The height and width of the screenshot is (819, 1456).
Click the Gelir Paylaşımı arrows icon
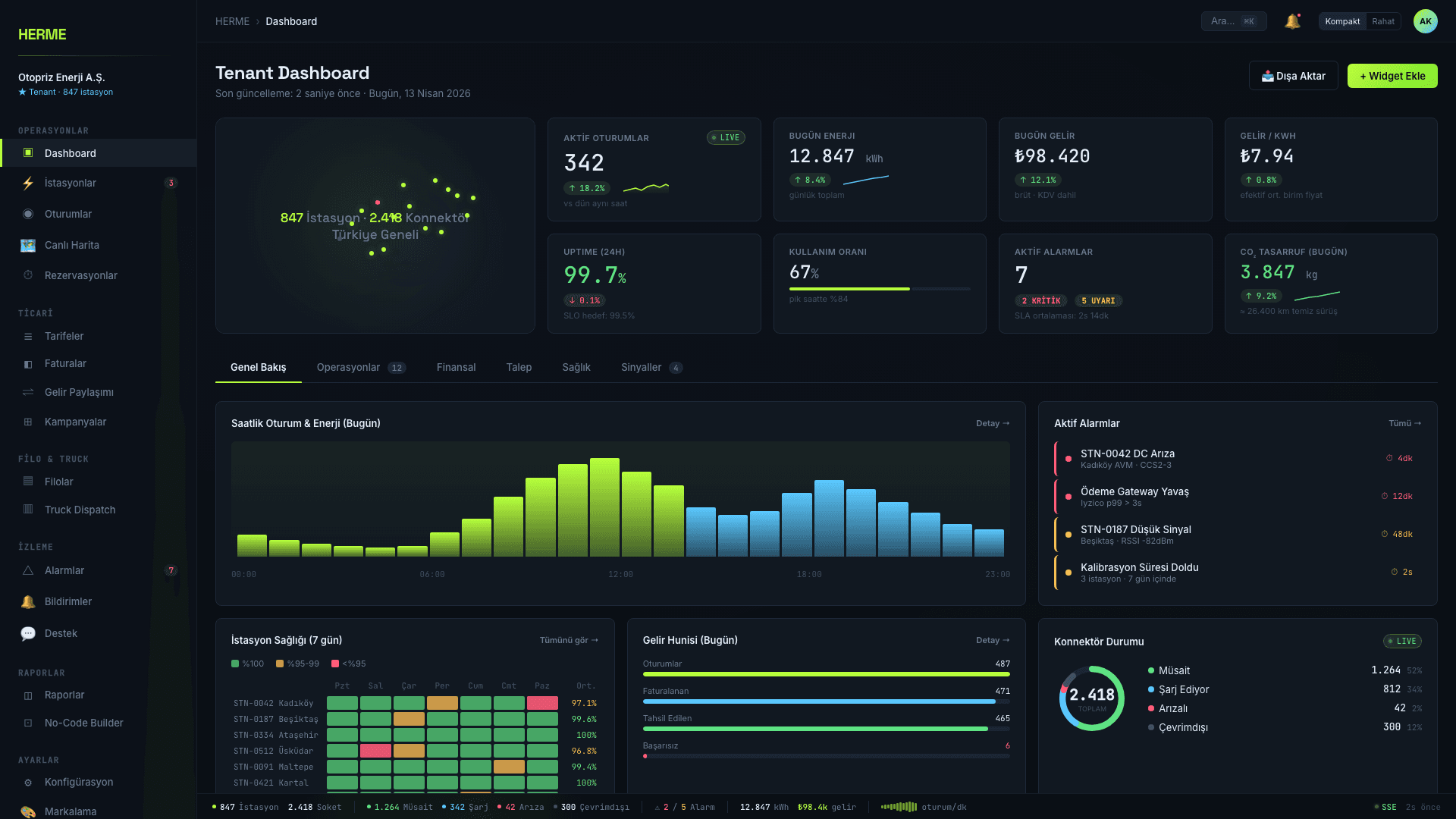point(28,392)
